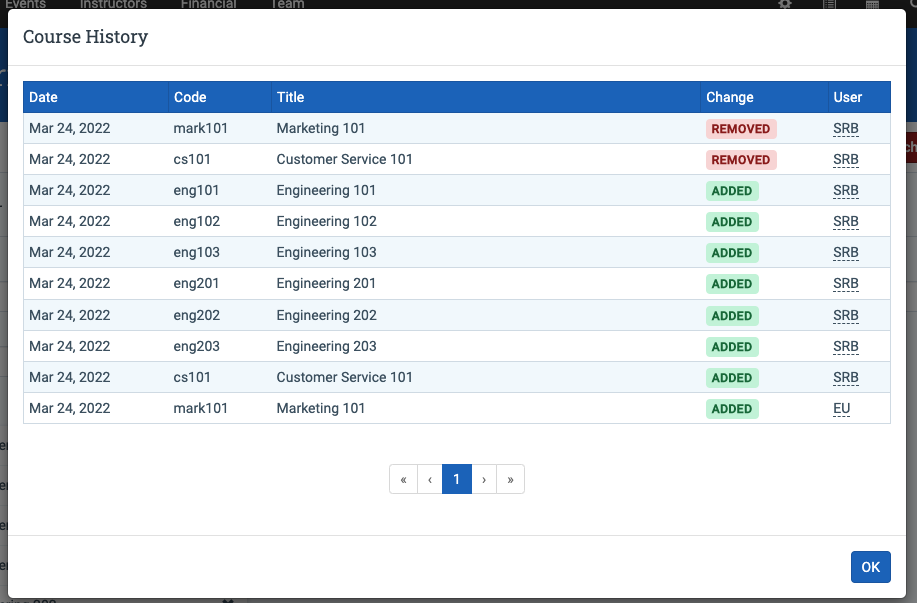
Task: Select page 1 in pagination
Action: coord(457,479)
